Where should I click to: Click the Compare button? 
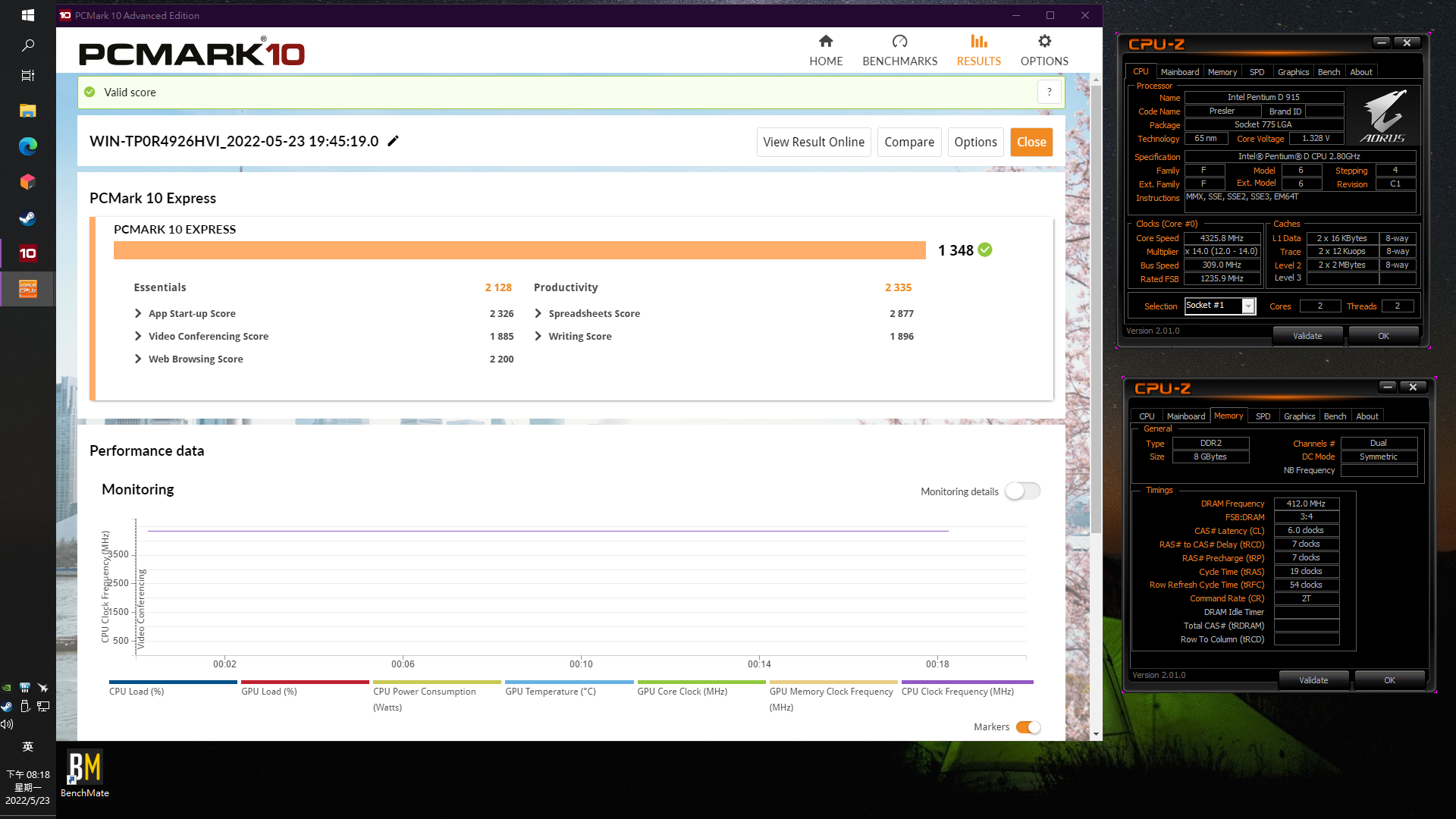click(909, 142)
